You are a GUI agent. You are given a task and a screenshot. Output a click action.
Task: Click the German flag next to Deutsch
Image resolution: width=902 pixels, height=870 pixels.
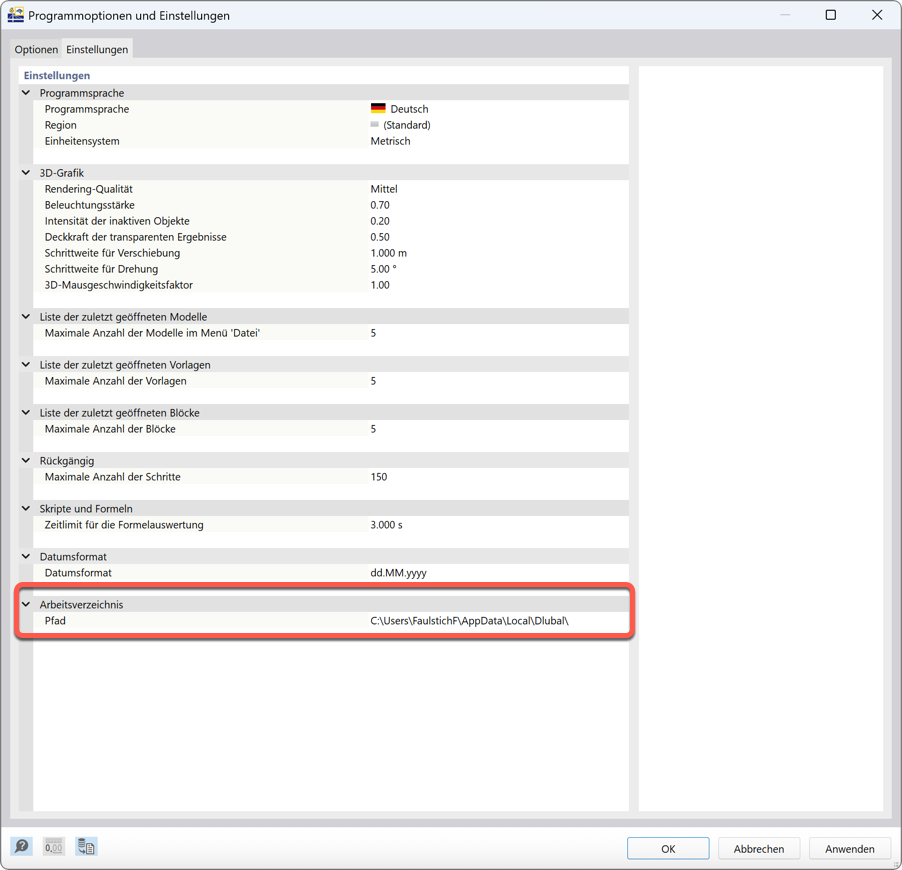coord(378,109)
